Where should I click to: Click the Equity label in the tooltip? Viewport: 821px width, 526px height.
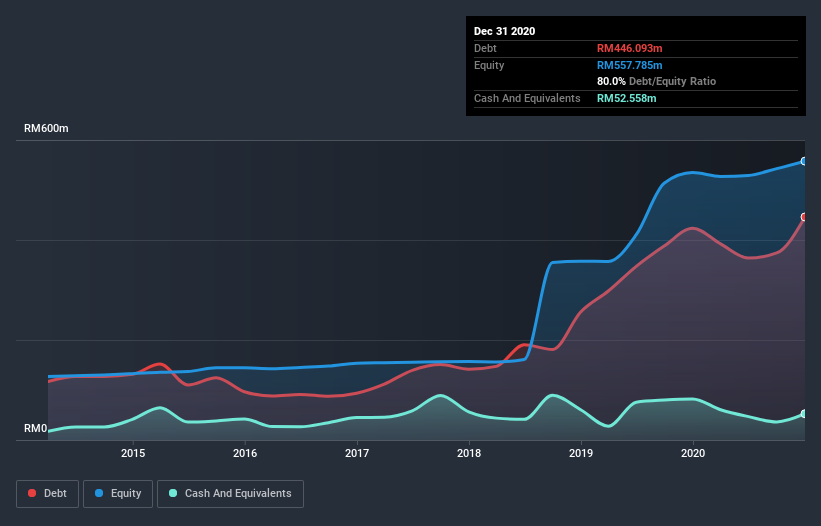[x=489, y=65]
